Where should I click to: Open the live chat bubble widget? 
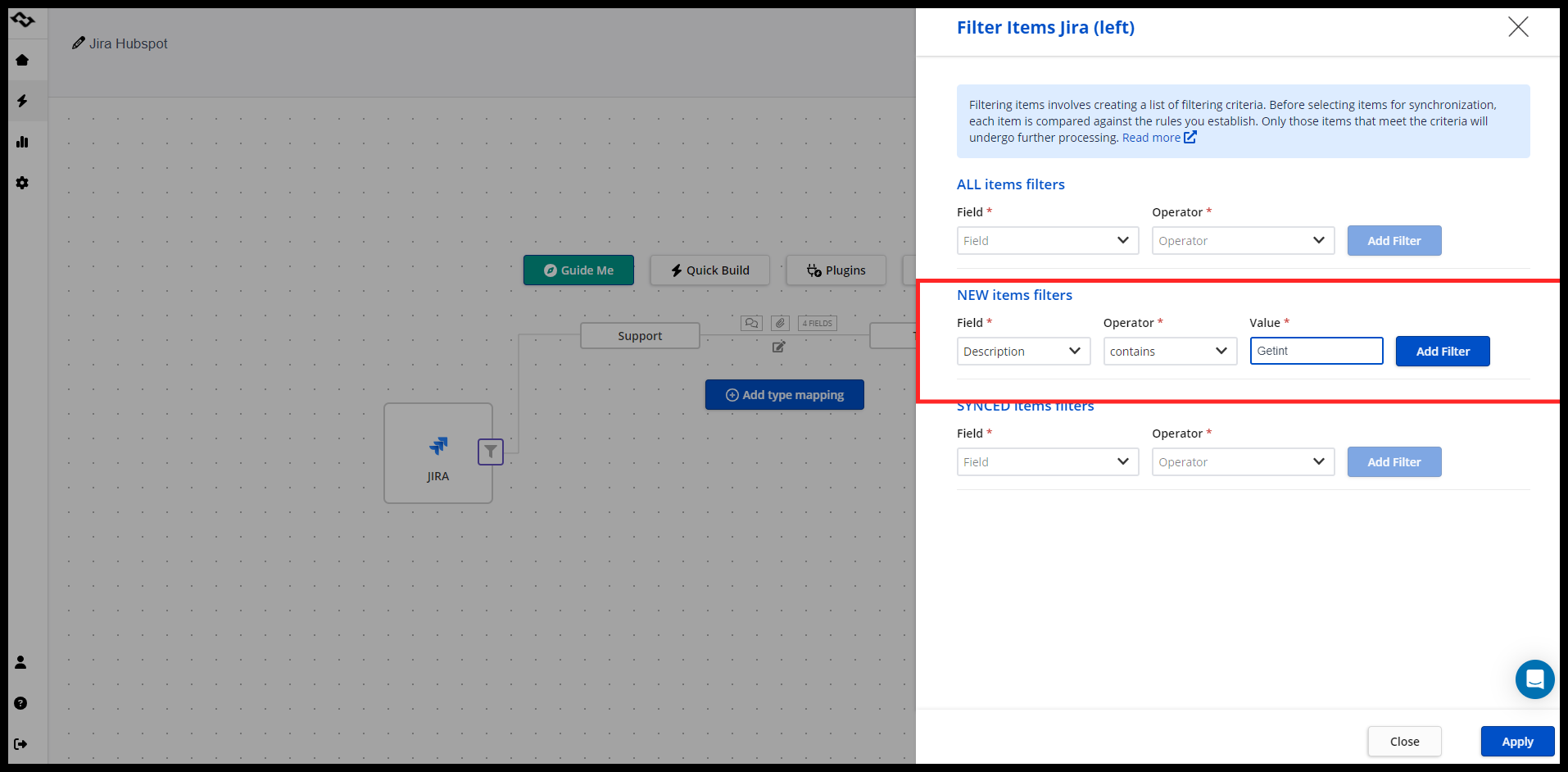(x=1534, y=679)
